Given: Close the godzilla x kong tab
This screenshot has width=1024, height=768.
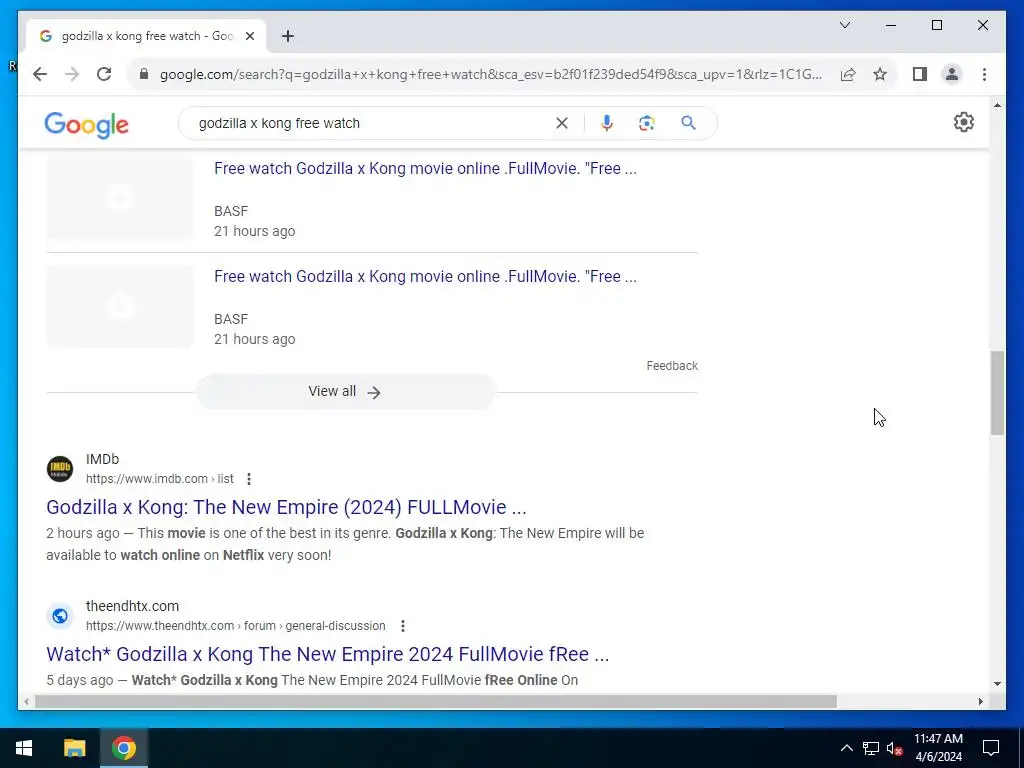Looking at the screenshot, I should [249, 36].
